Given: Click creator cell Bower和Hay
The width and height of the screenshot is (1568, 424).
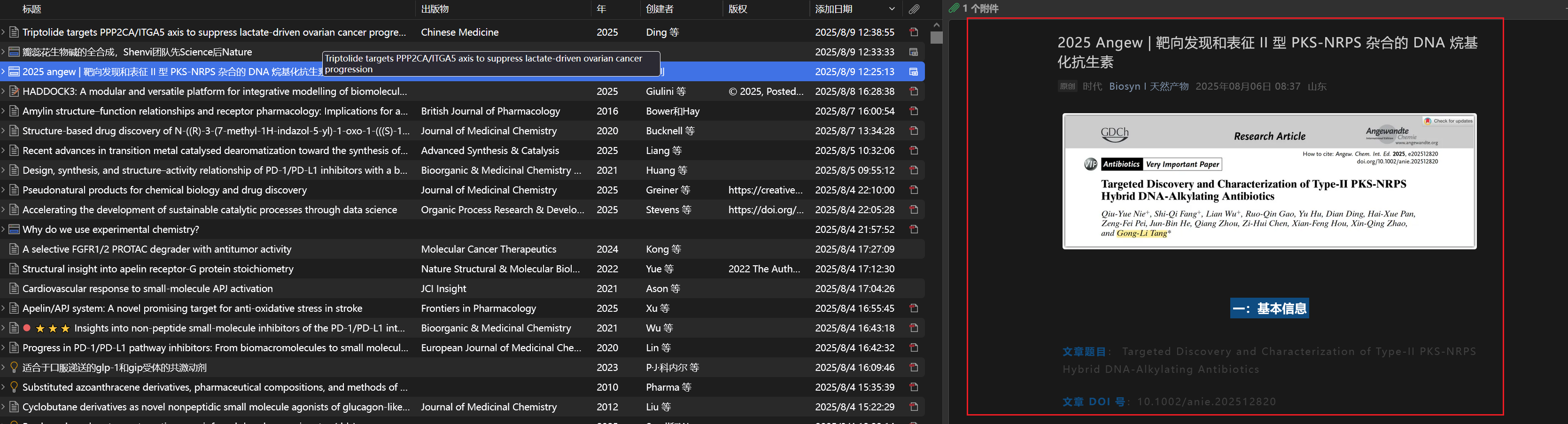Looking at the screenshot, I should tap(673, 111).
